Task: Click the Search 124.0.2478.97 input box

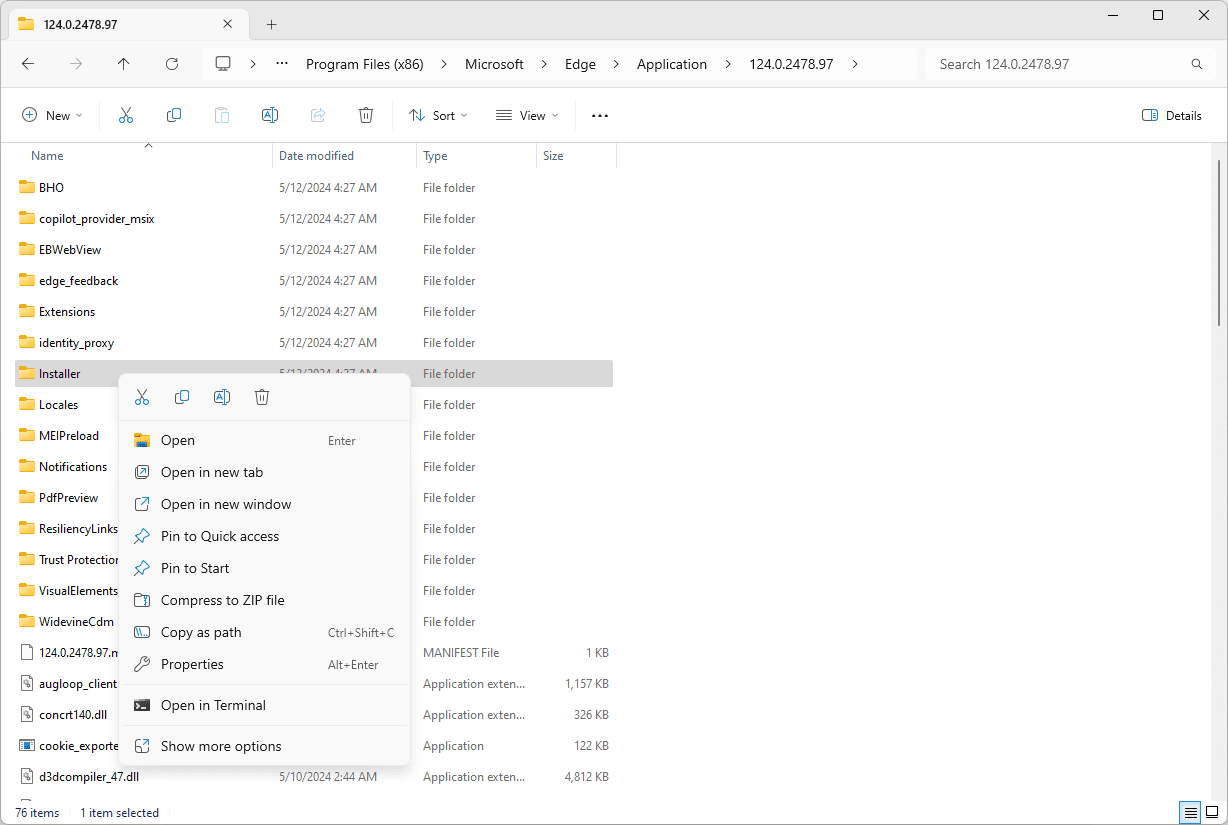Action: (1060, 64)
